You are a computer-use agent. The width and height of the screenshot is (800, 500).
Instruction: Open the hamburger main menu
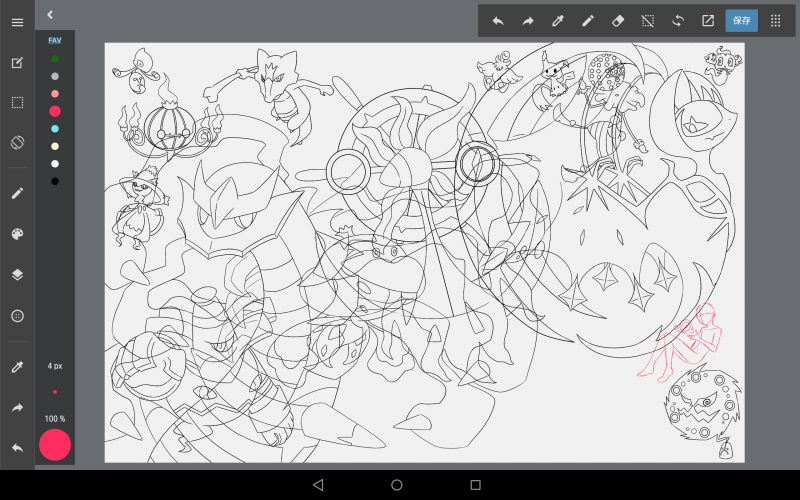click(x=17, y=22)
